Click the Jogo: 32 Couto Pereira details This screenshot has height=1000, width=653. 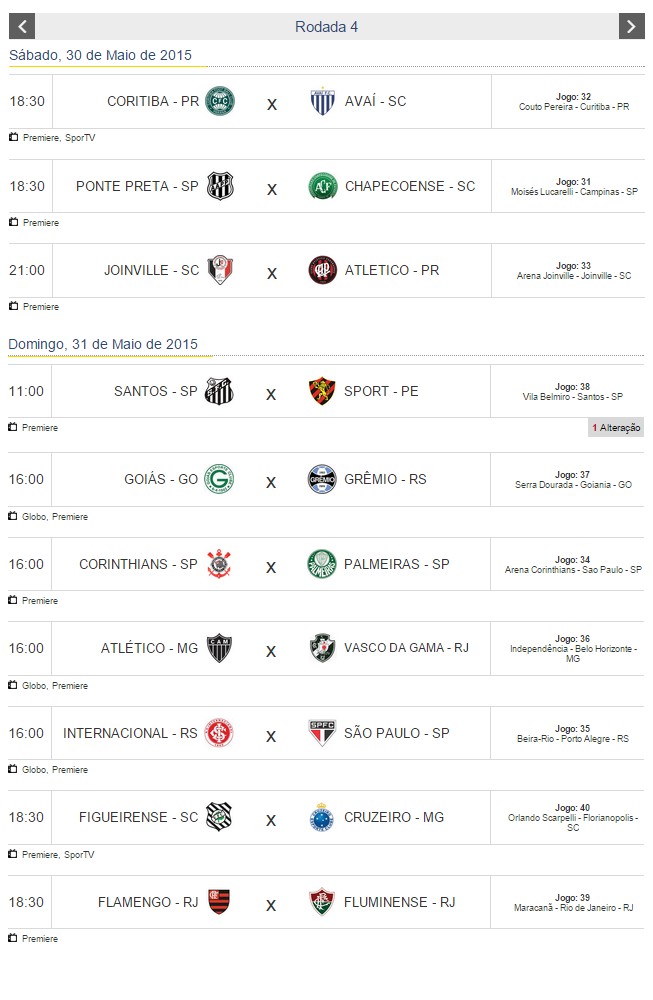[x=573, y=102]
